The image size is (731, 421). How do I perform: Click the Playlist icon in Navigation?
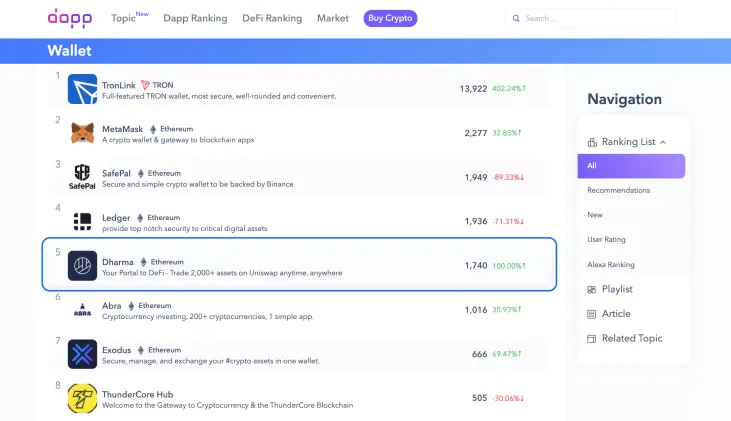(x=592, y=290)
